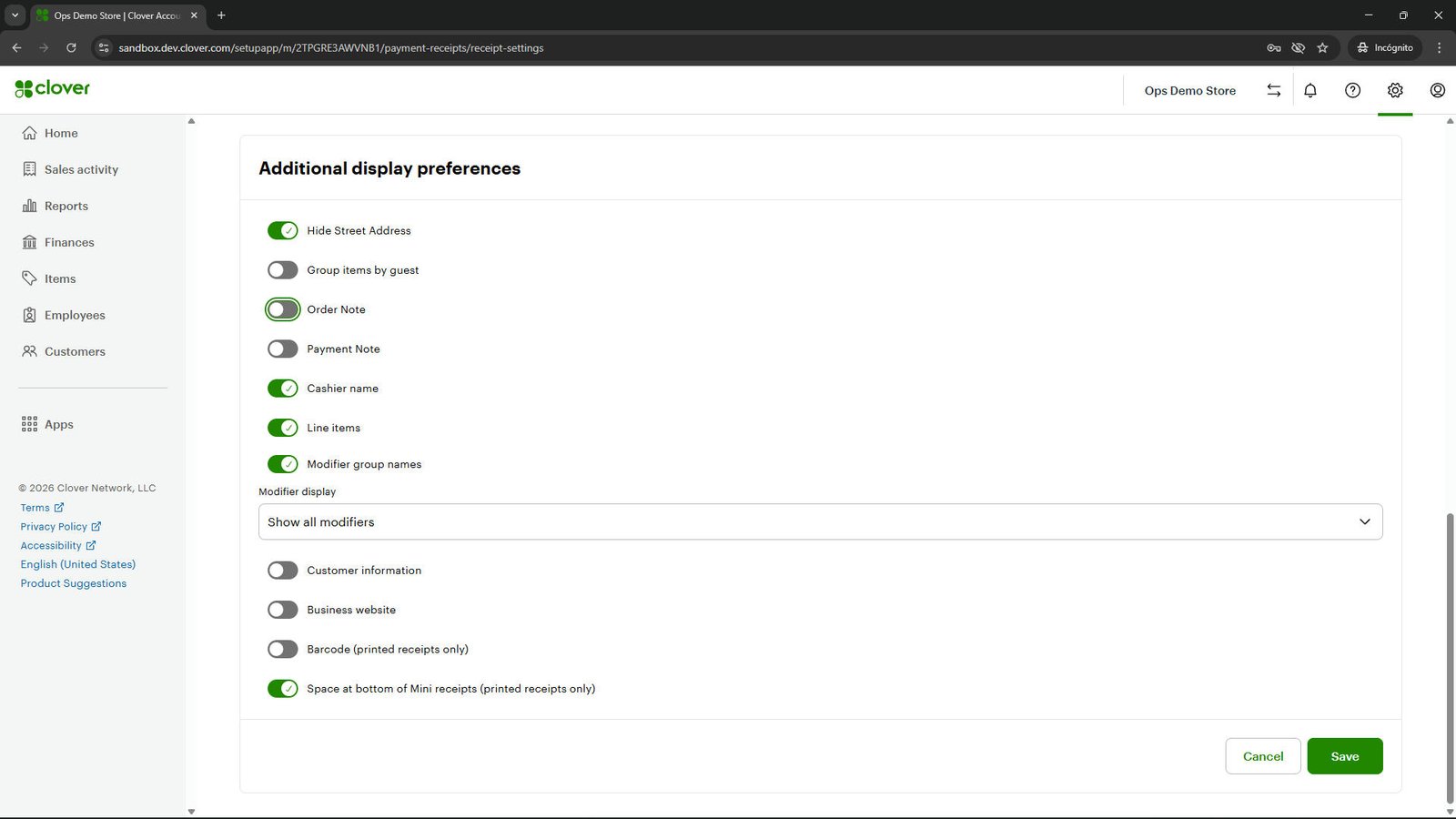
Task: Open the settings gear icon
Action: 1395,90
